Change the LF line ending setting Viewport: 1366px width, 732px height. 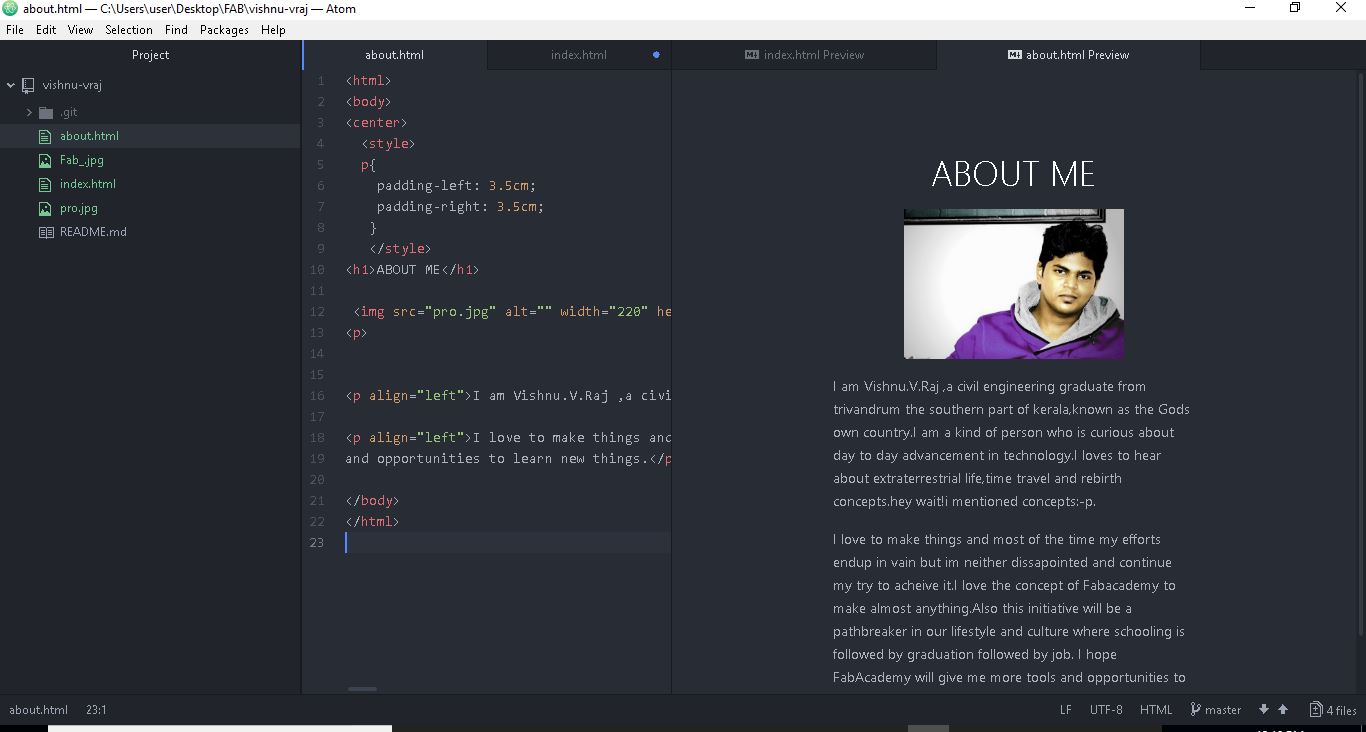tap(1066, 710)
